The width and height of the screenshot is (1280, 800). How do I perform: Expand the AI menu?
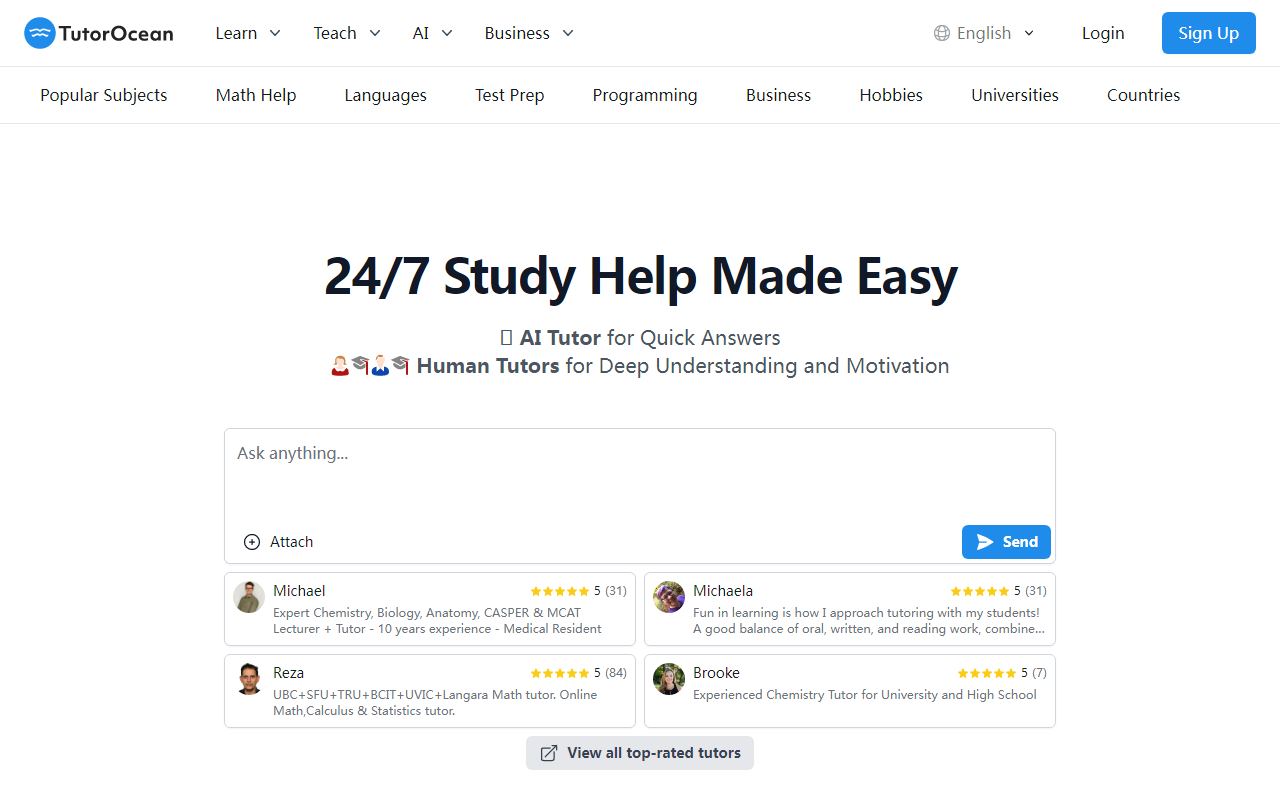click(x=432, y=33)
